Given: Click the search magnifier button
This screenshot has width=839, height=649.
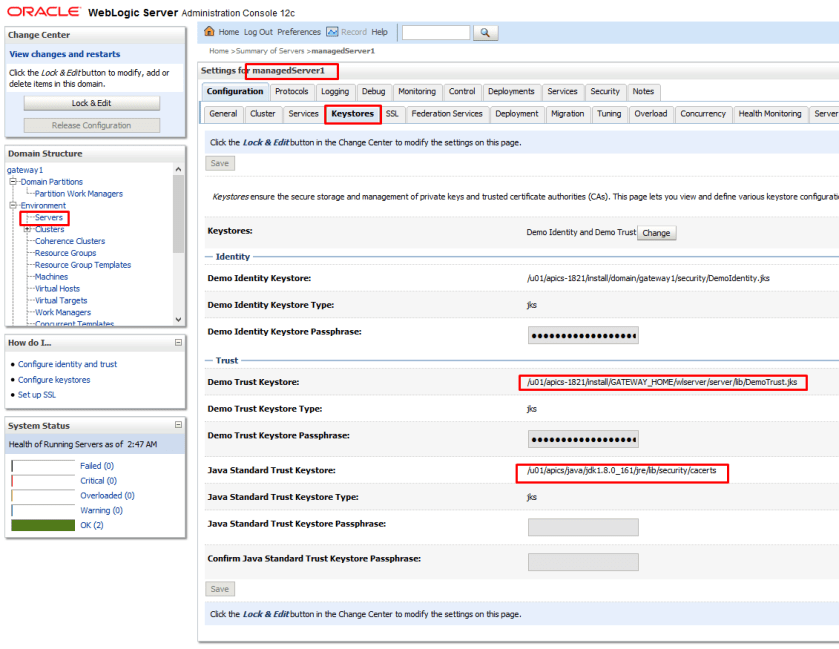Looking at the screenshot, I should [485, 33].
